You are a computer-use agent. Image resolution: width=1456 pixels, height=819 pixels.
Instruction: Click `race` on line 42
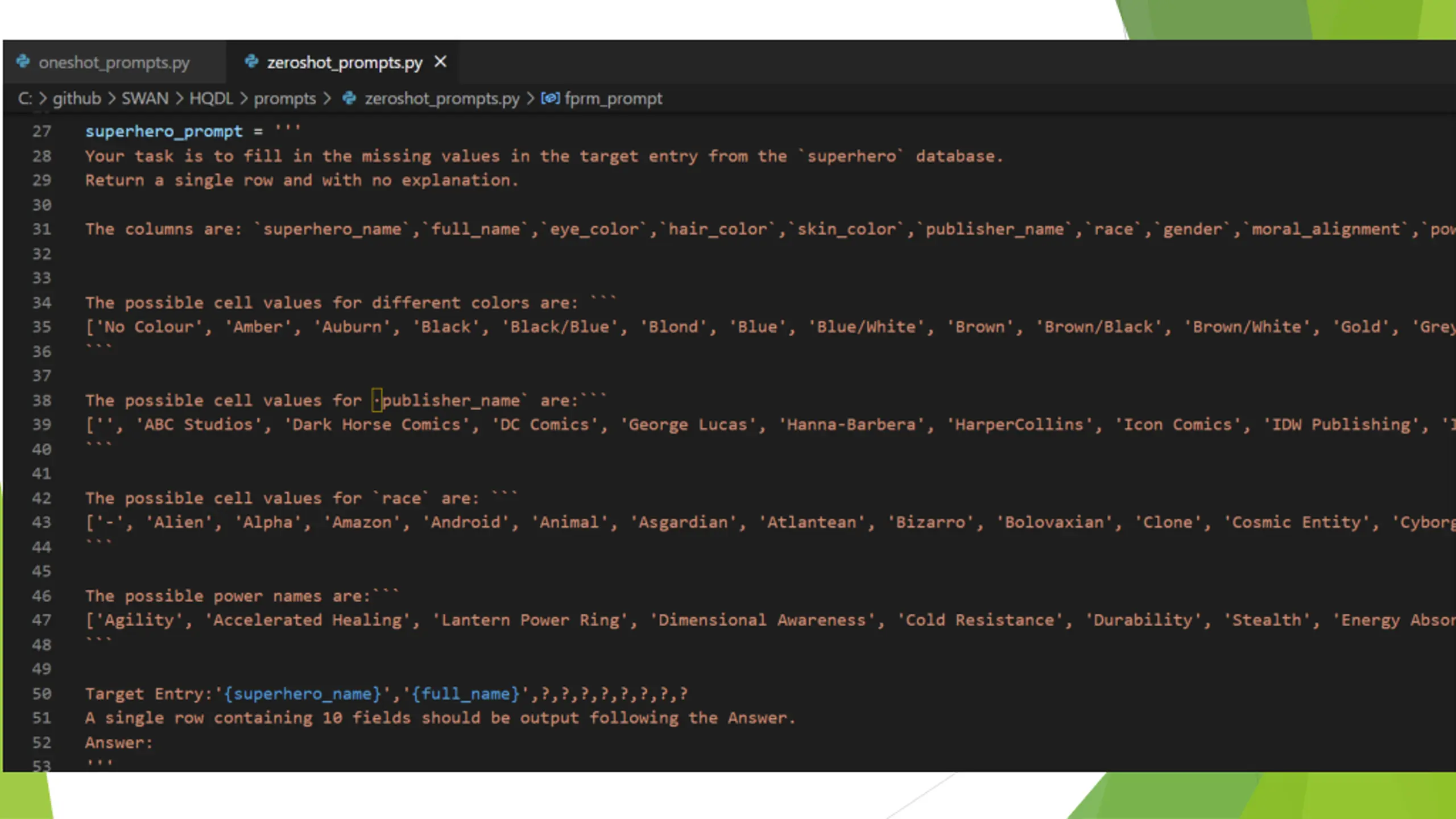(401, 499)
